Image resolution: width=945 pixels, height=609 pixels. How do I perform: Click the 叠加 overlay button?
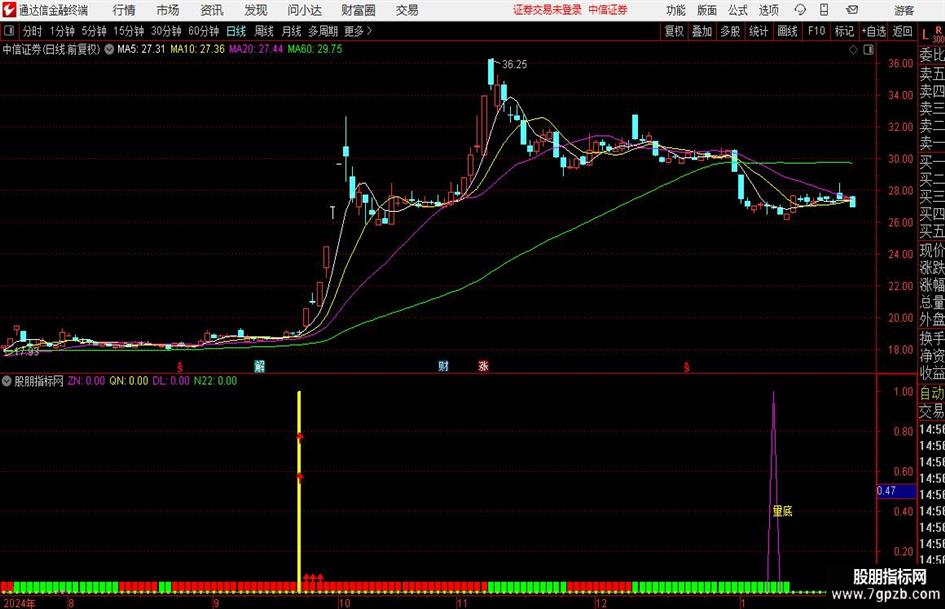702,31
